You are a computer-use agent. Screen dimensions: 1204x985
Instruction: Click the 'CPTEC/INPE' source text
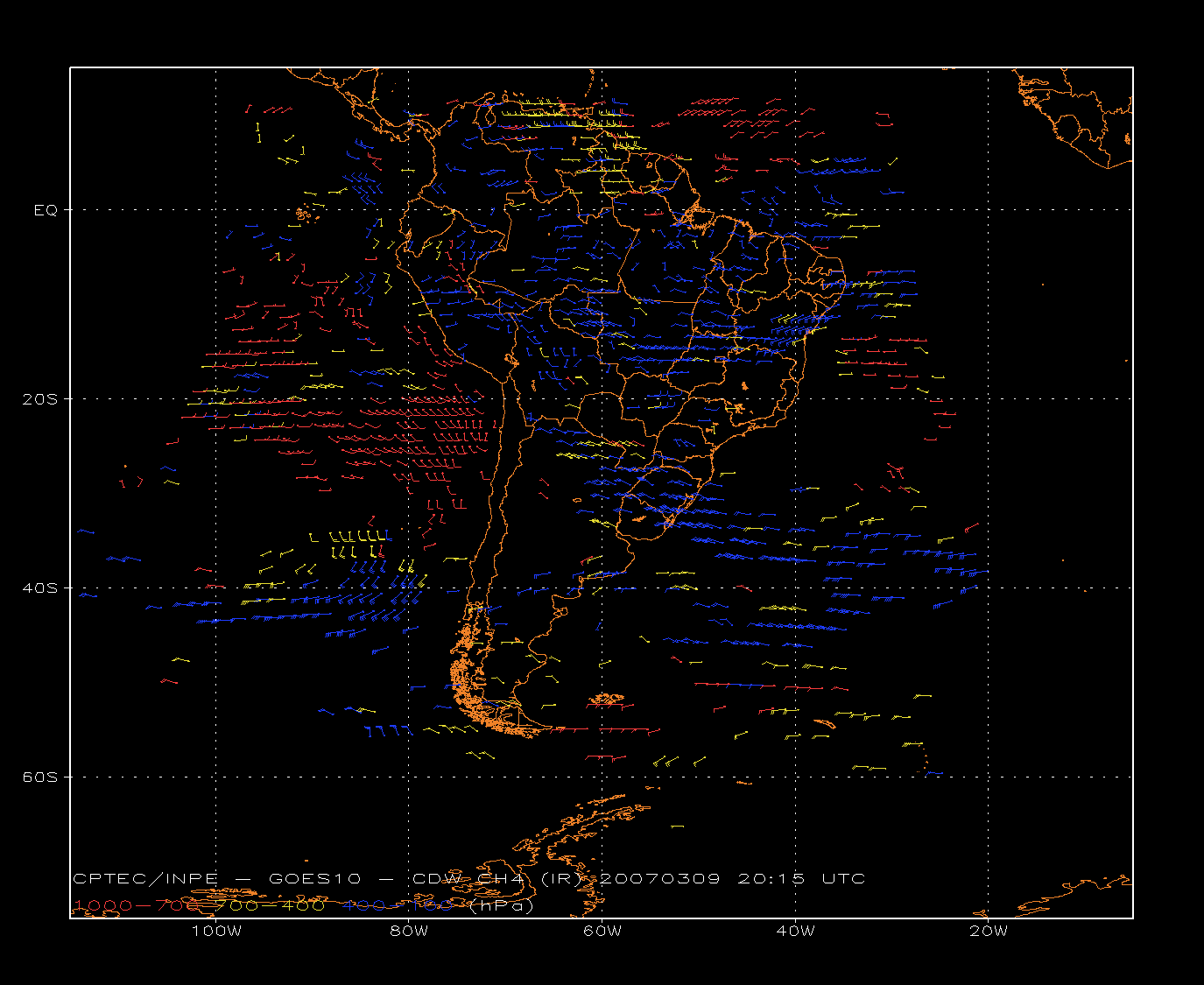[x=145, y=879]
